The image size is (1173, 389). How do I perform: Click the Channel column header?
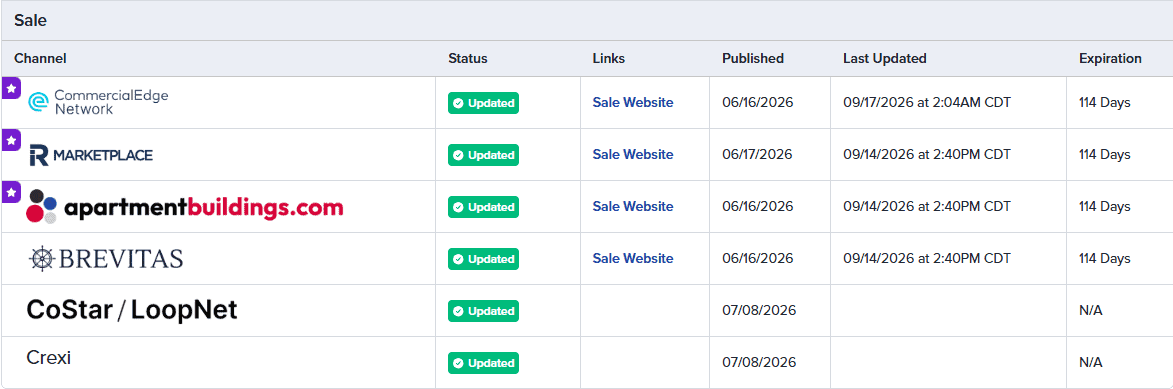(40, 58)
